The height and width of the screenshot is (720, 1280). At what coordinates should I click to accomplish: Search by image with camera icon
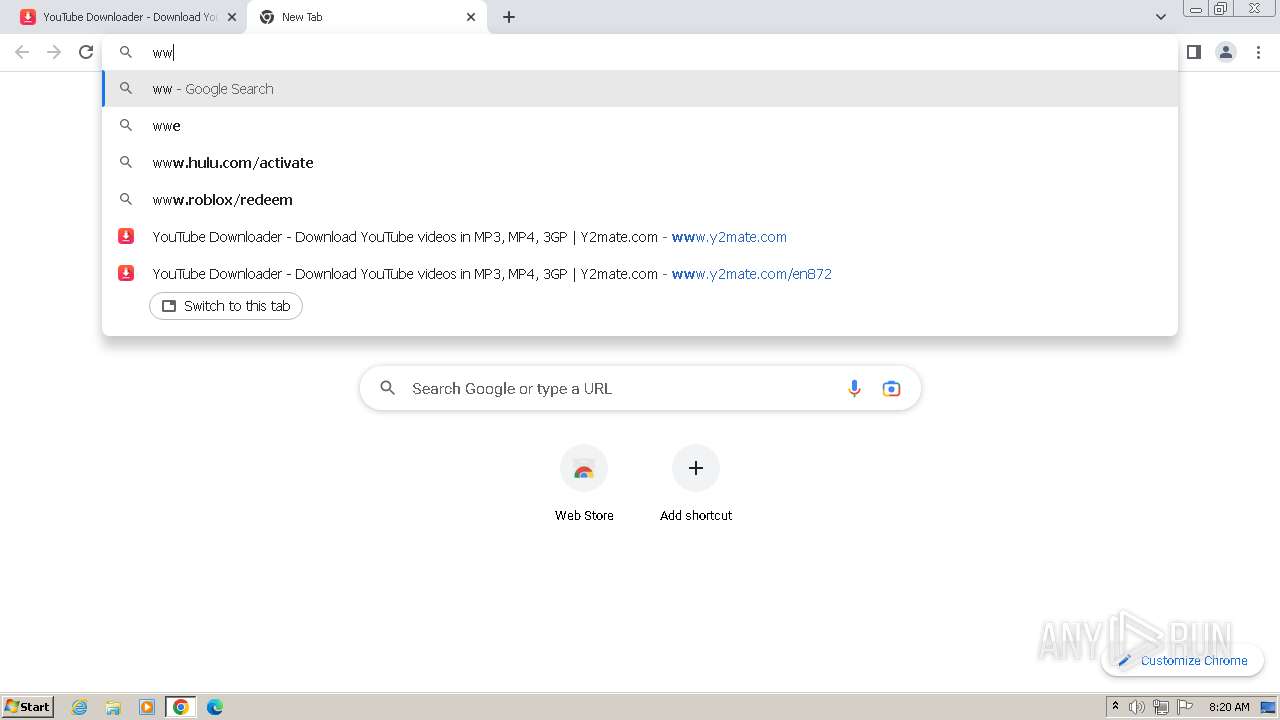point(891,389)
